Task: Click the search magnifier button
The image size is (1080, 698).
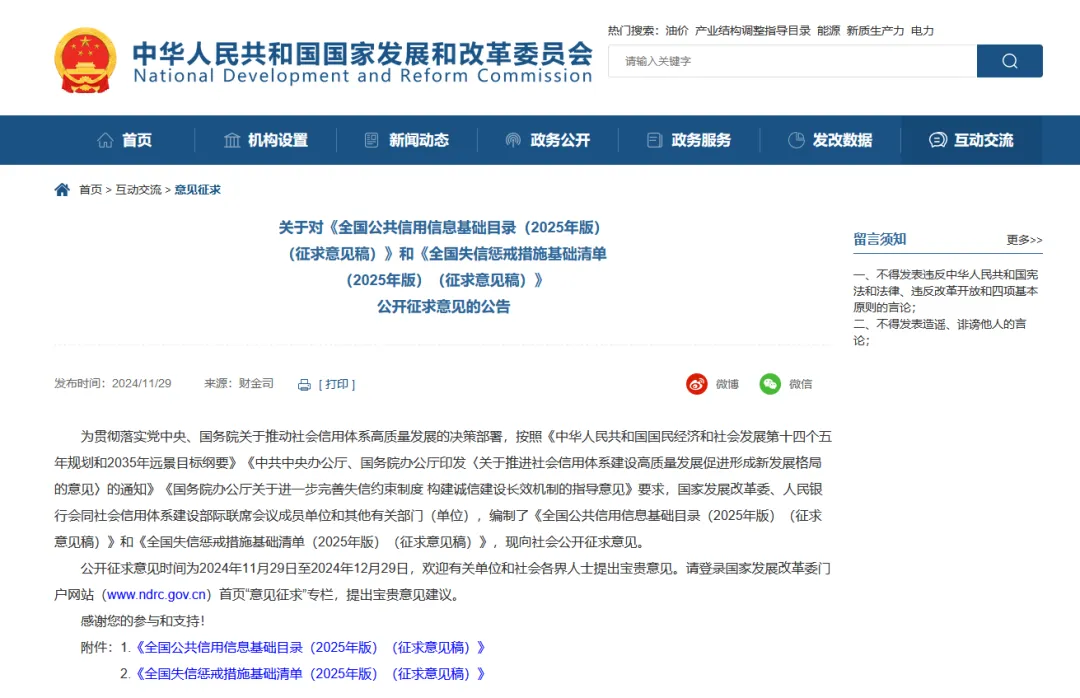Action: 1009,61
